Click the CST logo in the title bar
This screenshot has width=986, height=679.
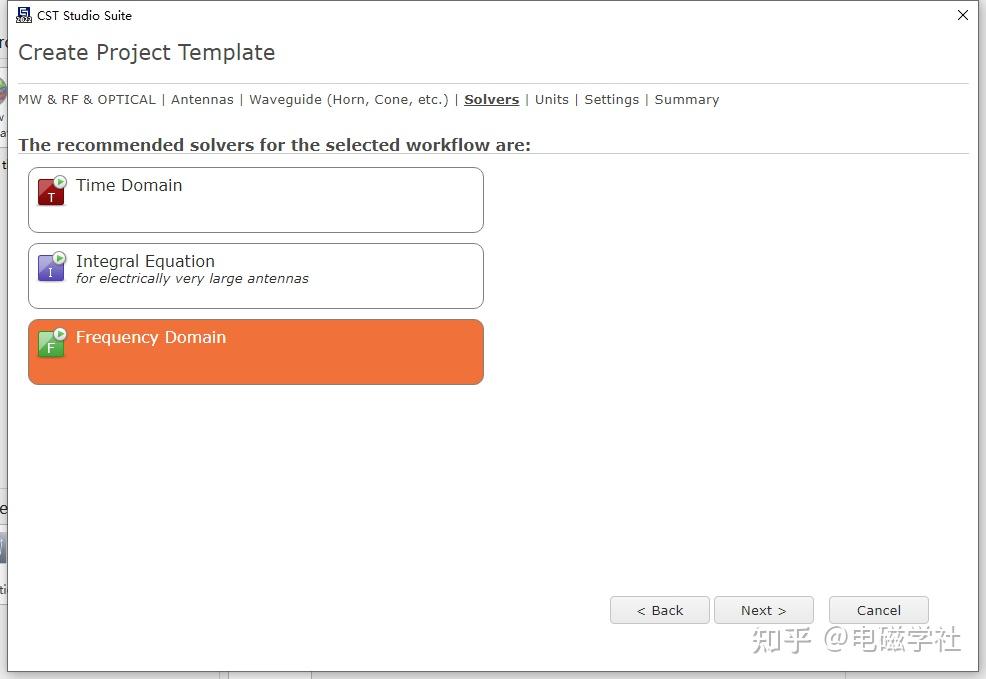tap(22, 14)
